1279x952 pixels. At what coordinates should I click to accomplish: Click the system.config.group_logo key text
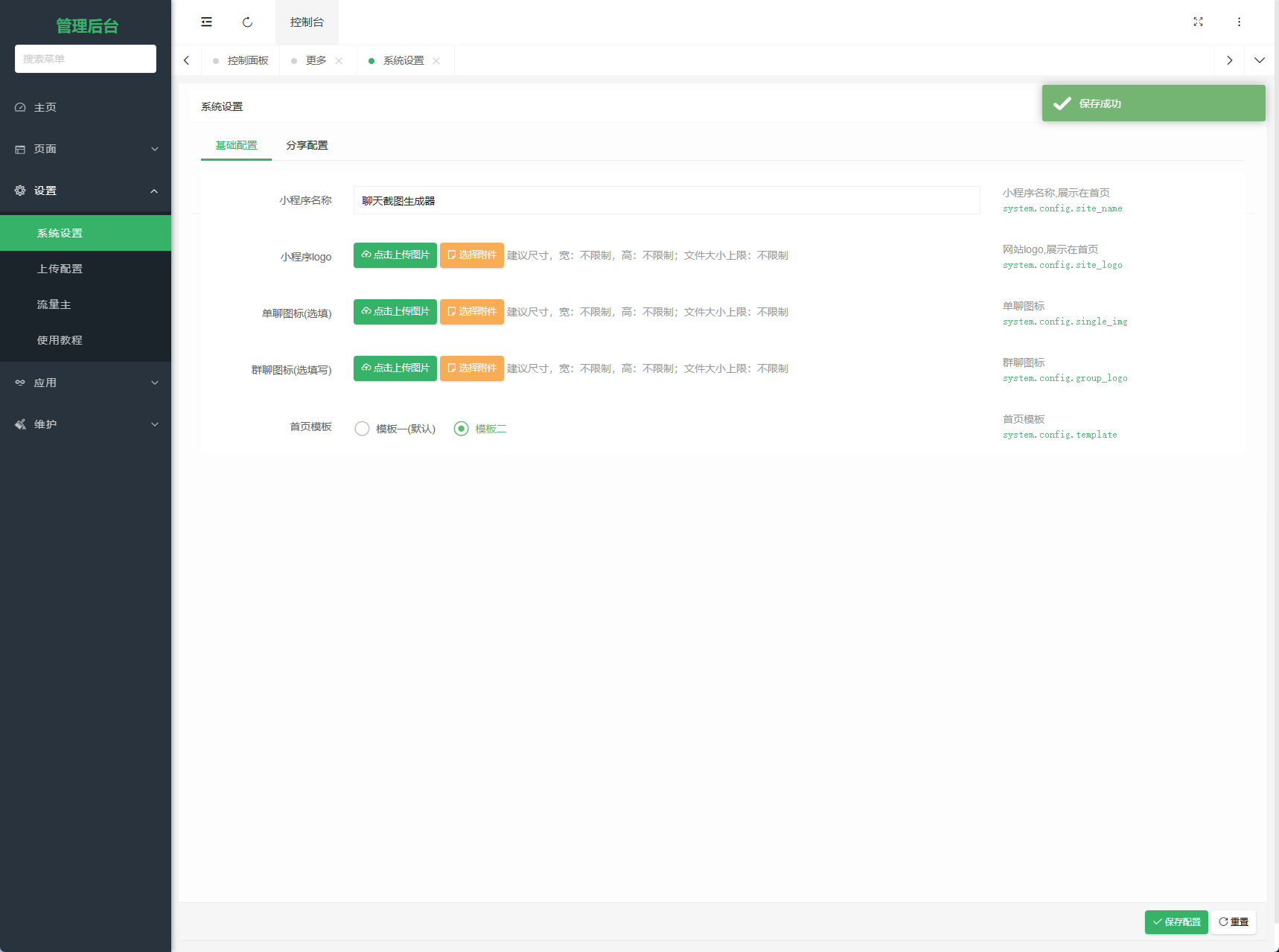(1065, 378)
